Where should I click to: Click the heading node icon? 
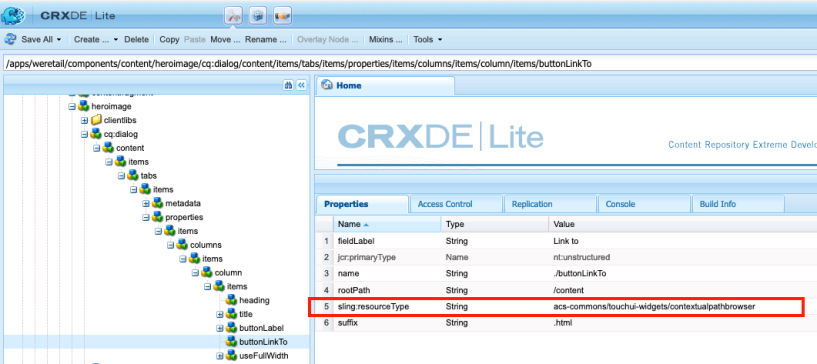[x=231, y=300]
